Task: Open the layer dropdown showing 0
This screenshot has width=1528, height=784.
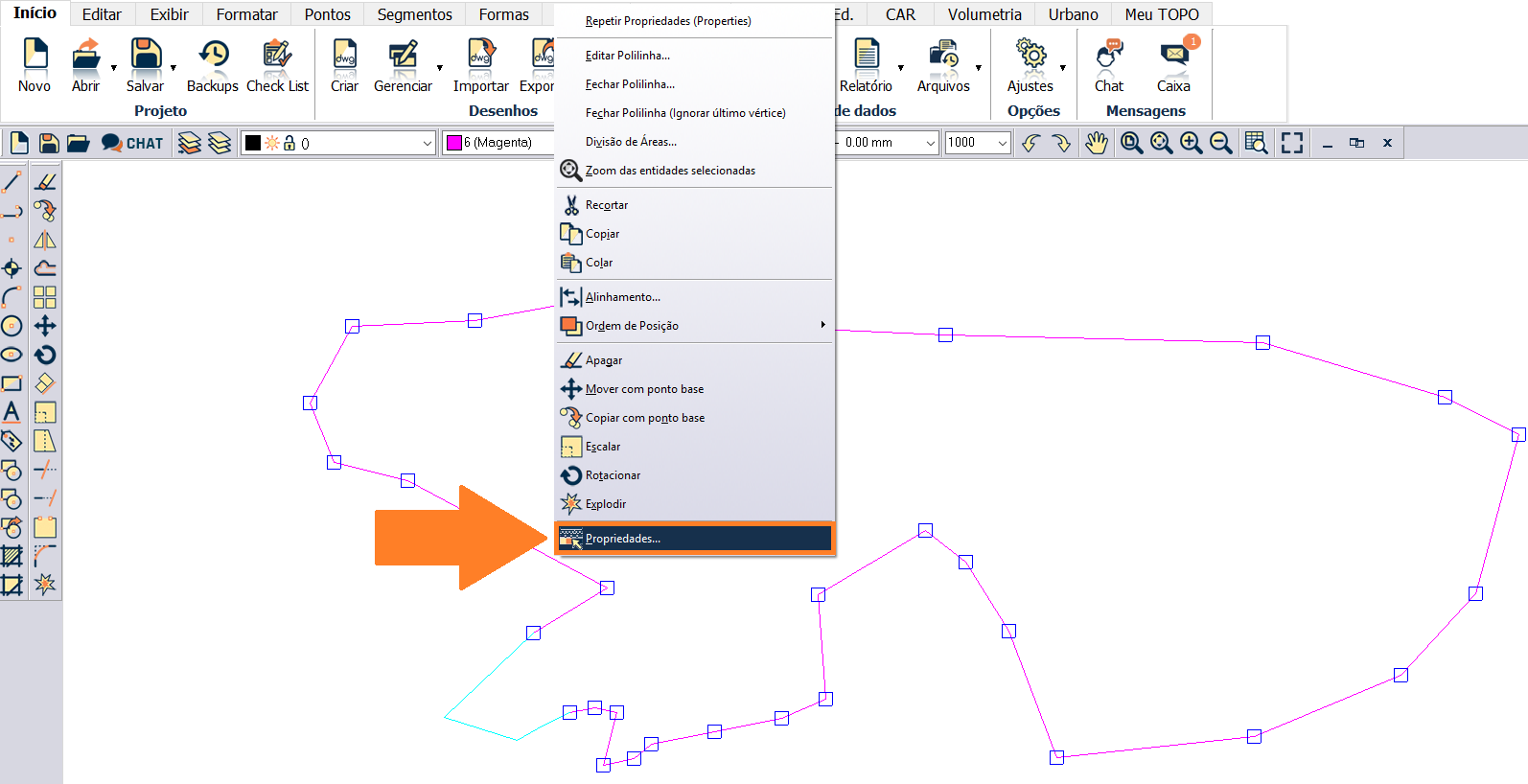Action: tap(428, 143)
